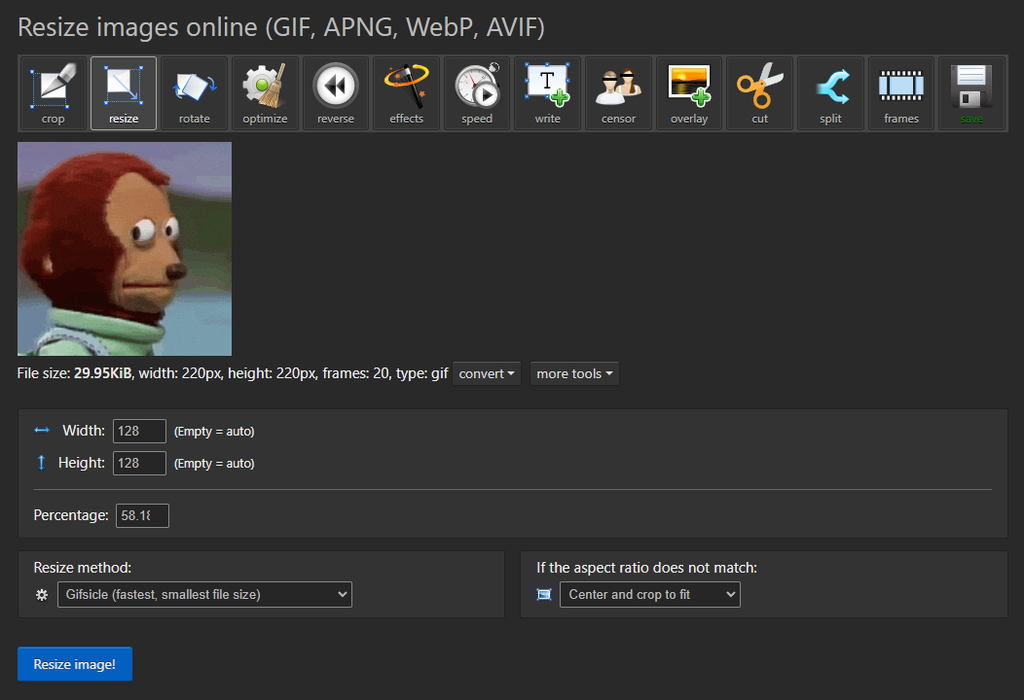Click inside the Width input field
1024x700 pixels.
pyautogui.click(x=138, y=431)
